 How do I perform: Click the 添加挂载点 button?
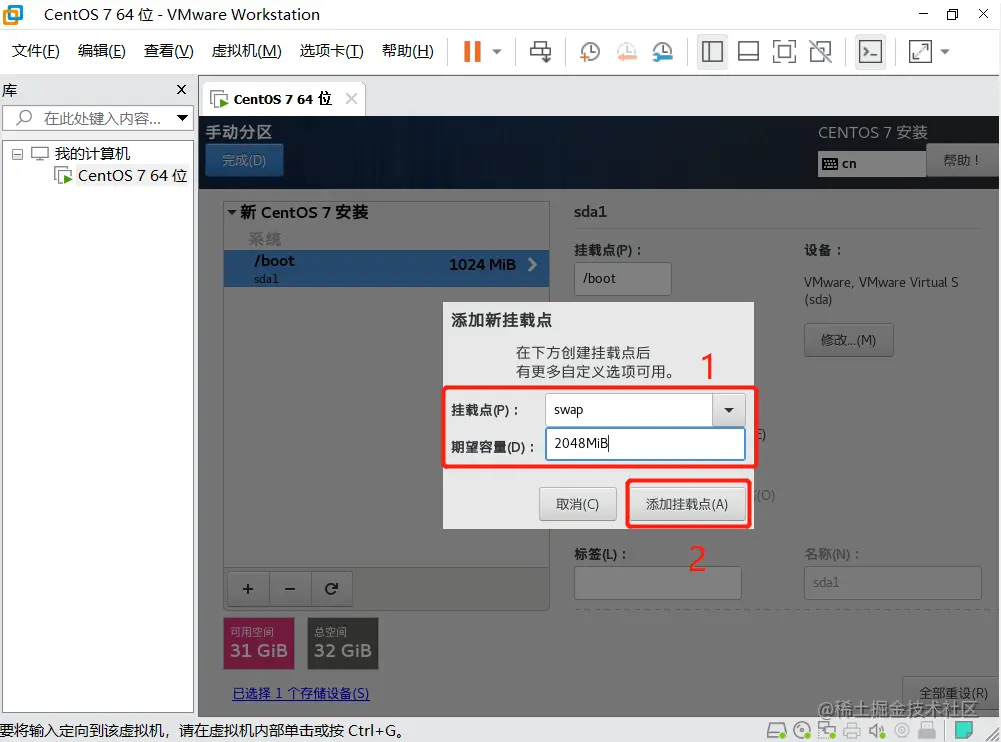click(x=687, y=505)
